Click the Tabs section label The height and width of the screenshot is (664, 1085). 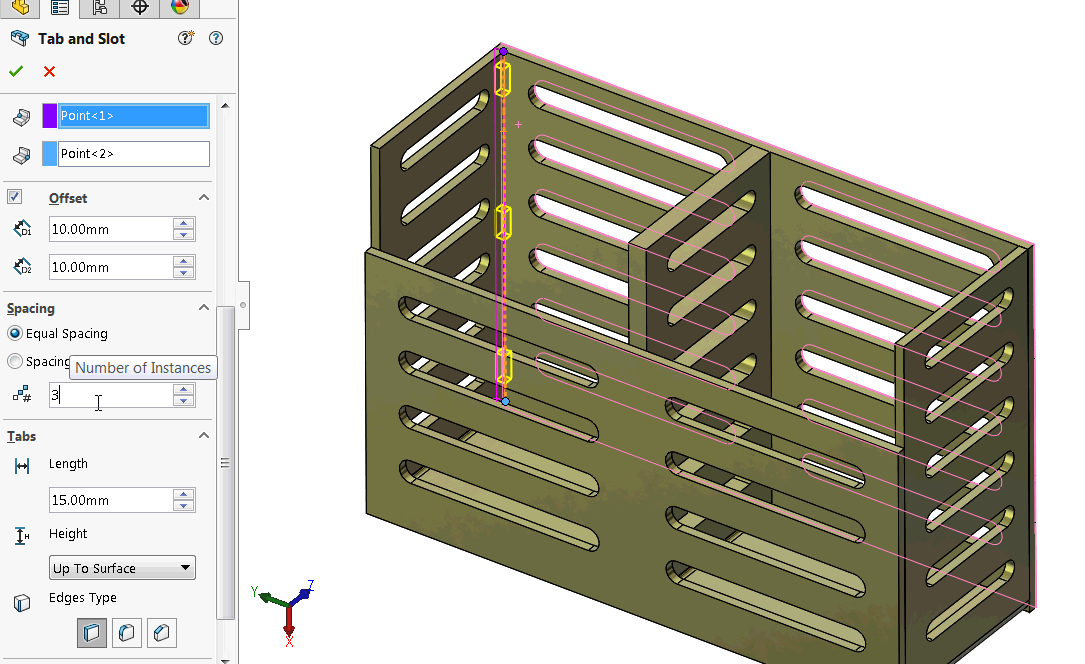21,436
